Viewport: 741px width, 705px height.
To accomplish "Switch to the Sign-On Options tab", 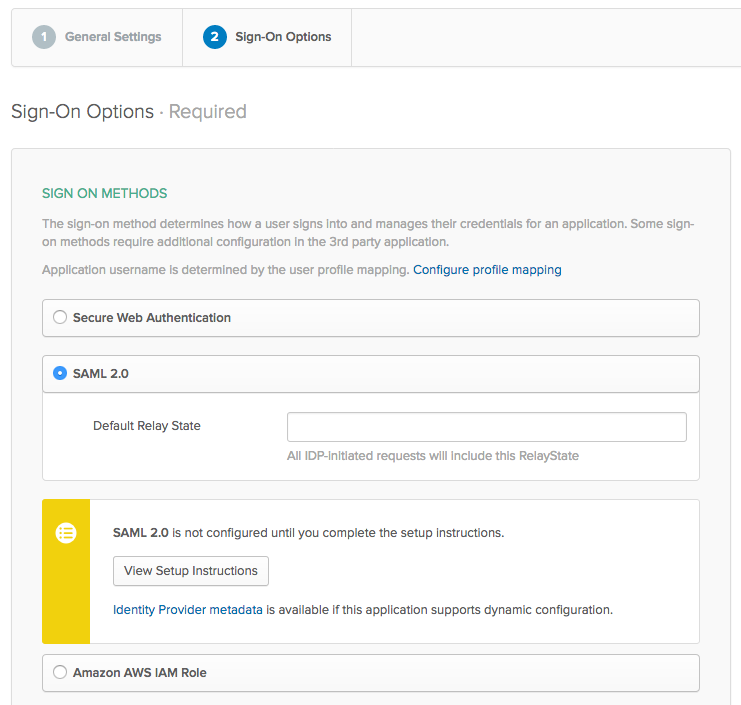I will coord(267,37).
